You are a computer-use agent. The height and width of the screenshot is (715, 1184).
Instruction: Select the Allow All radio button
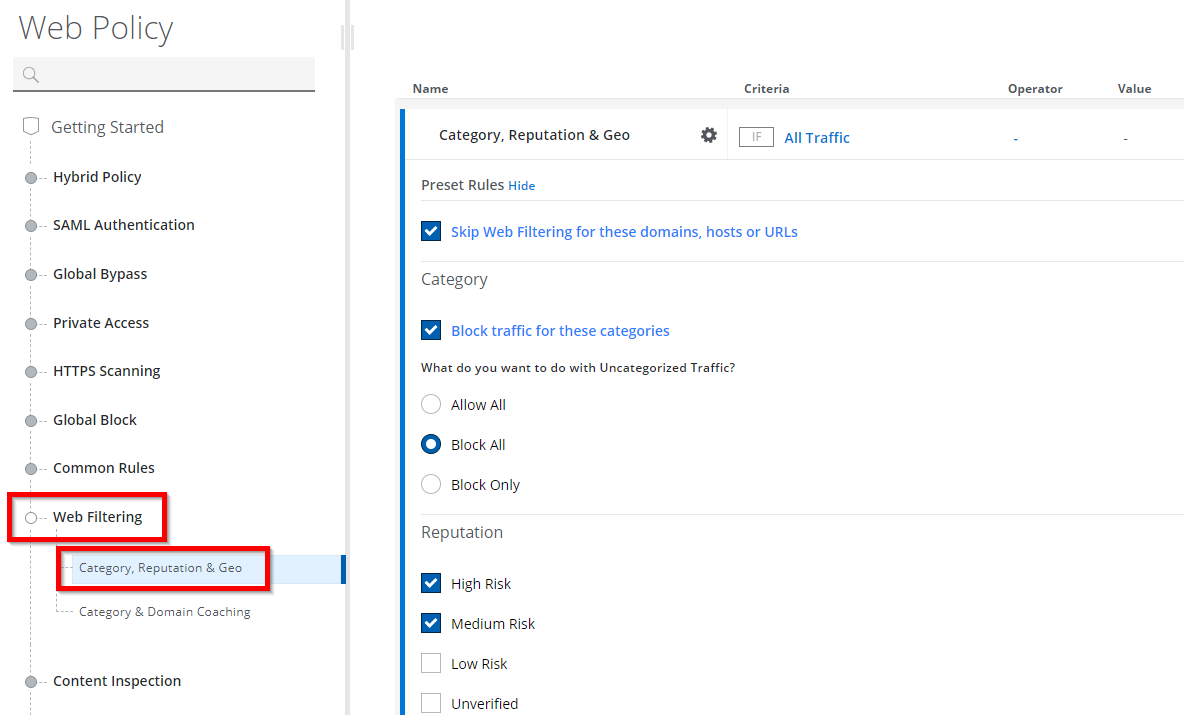coord(431,404)
